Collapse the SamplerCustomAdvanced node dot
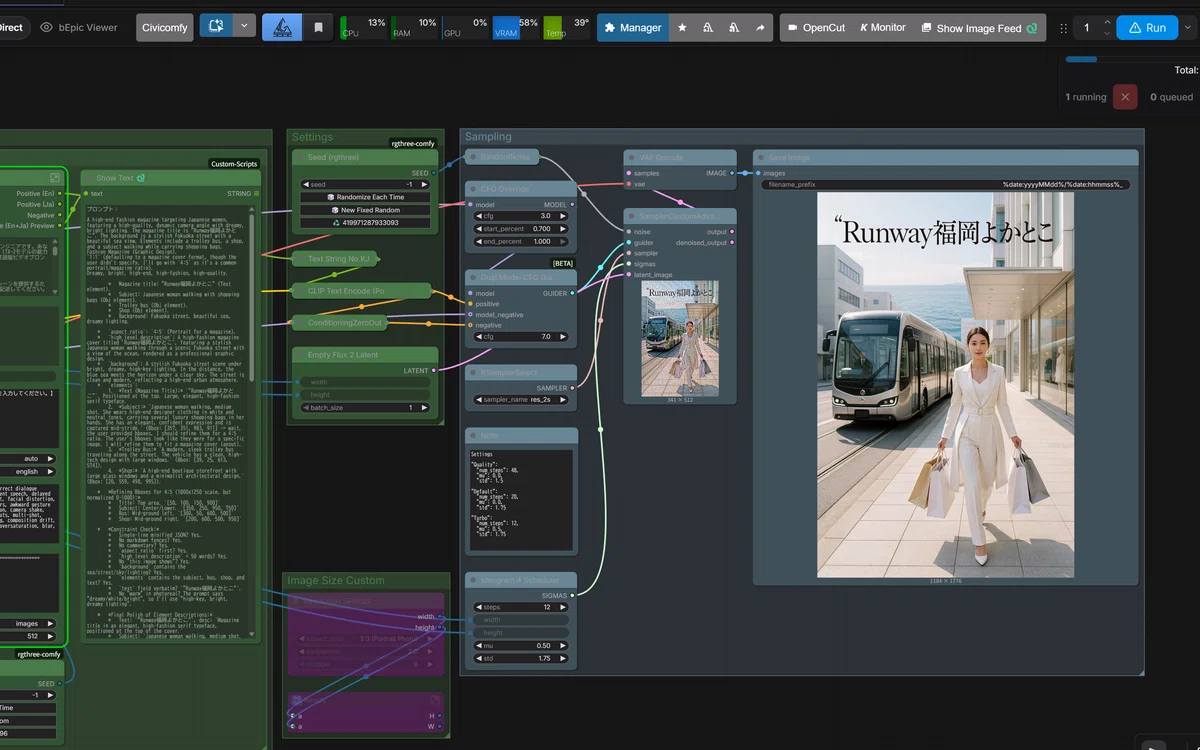The width and height of the screenshot is (1200, 750). [632, 216]
